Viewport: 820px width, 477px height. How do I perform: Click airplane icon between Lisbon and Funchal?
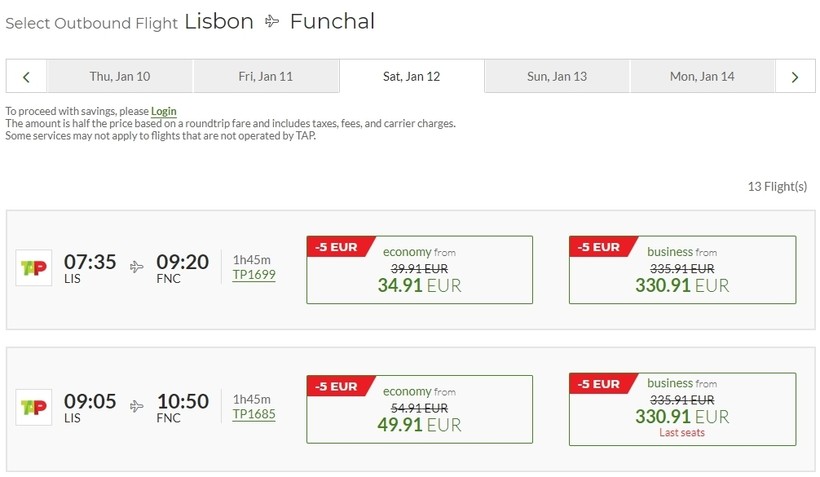(x=271, y=21)
